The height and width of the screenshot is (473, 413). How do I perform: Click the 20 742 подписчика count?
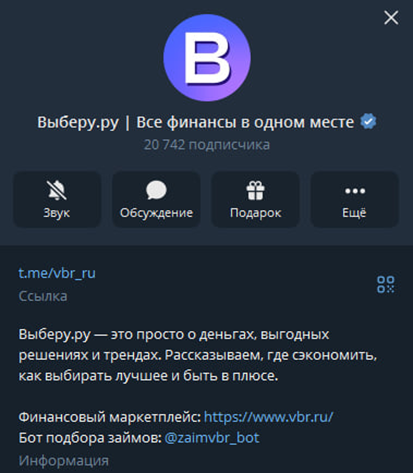207,145
